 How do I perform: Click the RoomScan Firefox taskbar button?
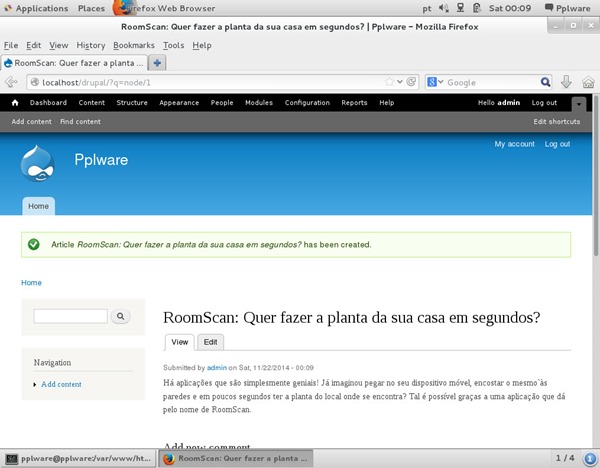[235, 458]
